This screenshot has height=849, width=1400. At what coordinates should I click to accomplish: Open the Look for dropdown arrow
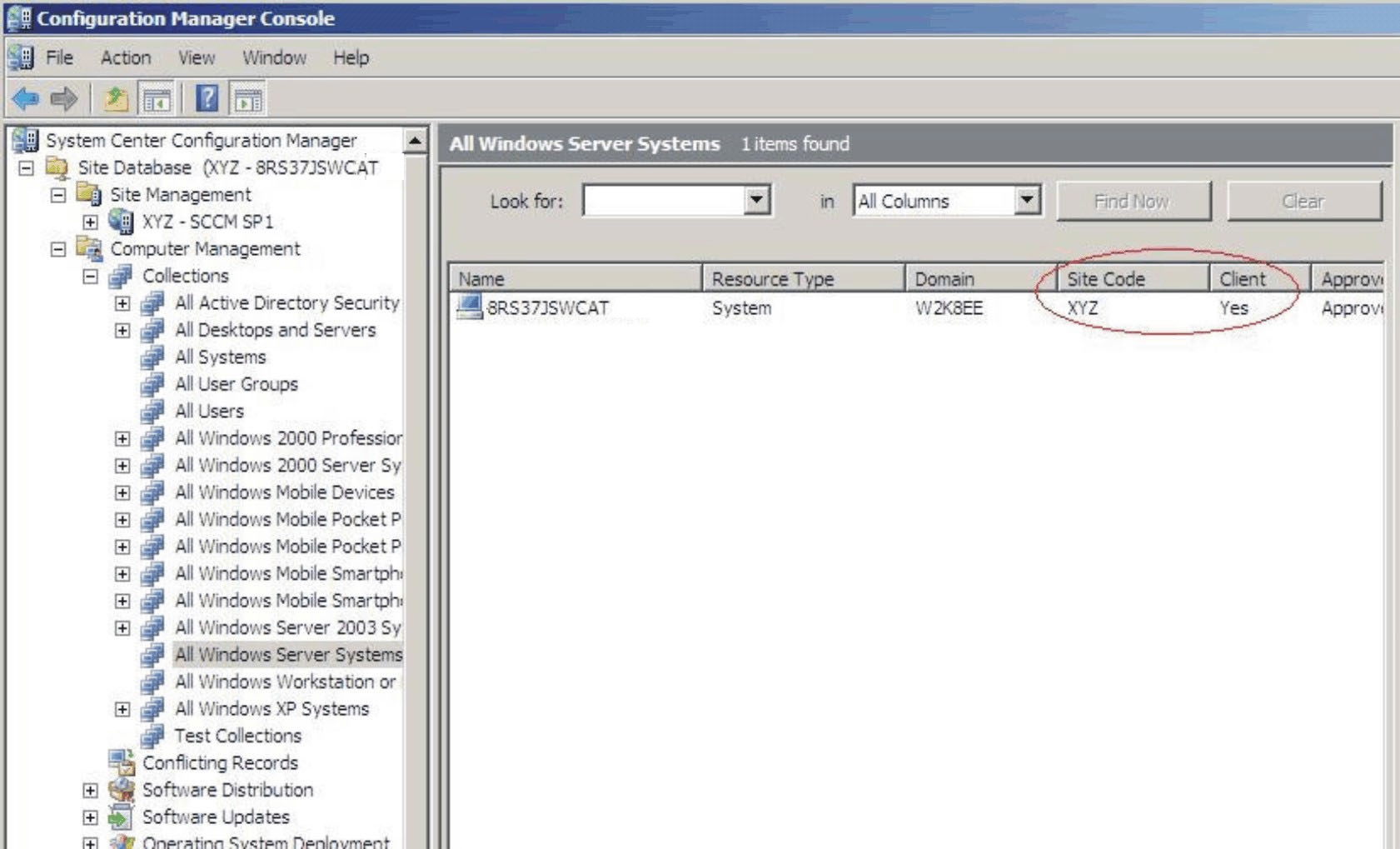756,200
